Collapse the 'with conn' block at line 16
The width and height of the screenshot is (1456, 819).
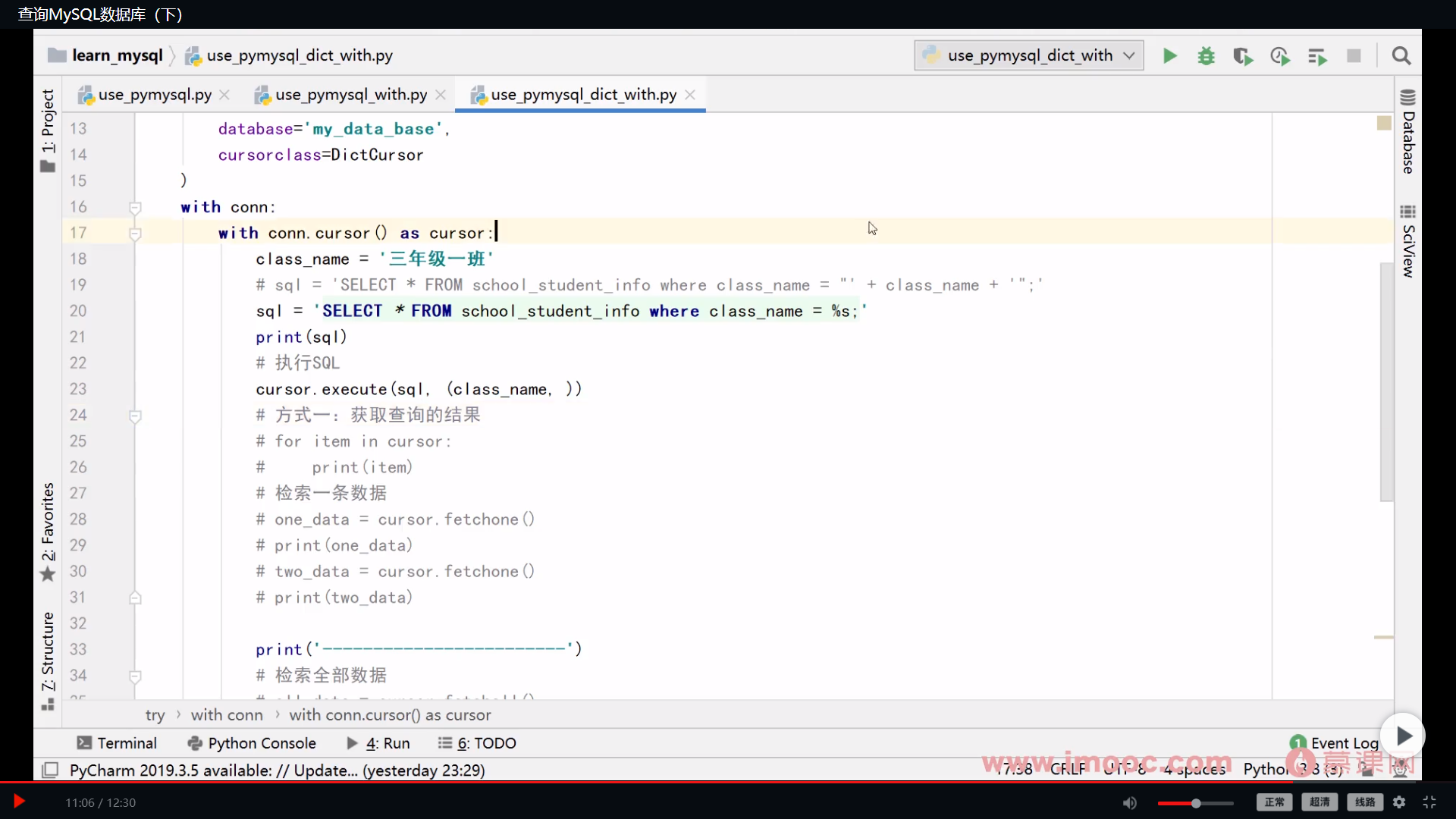tap(135, 207)
